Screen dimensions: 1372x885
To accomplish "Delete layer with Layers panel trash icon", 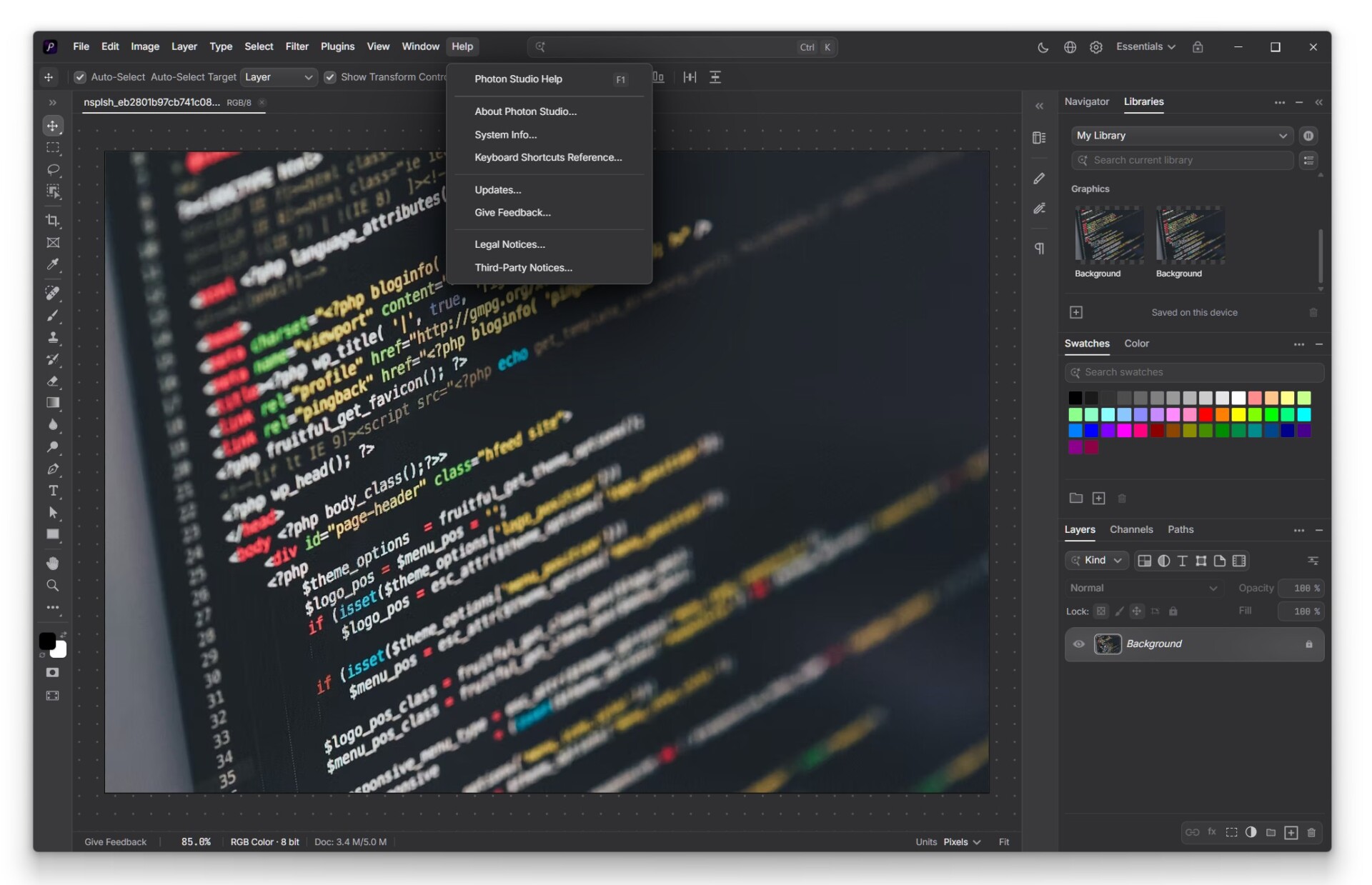I will [x=1311, y=833].
